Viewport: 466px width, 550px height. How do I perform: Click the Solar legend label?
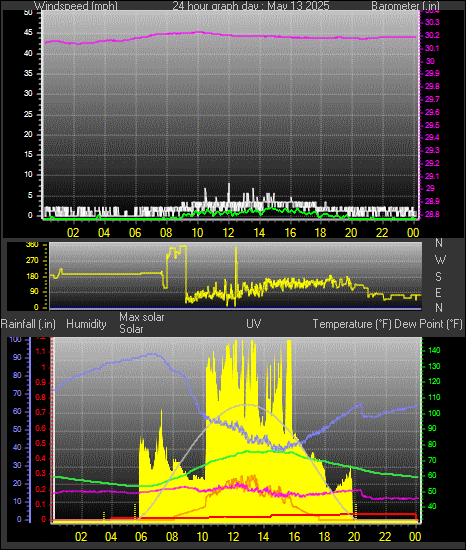(131, 329)
